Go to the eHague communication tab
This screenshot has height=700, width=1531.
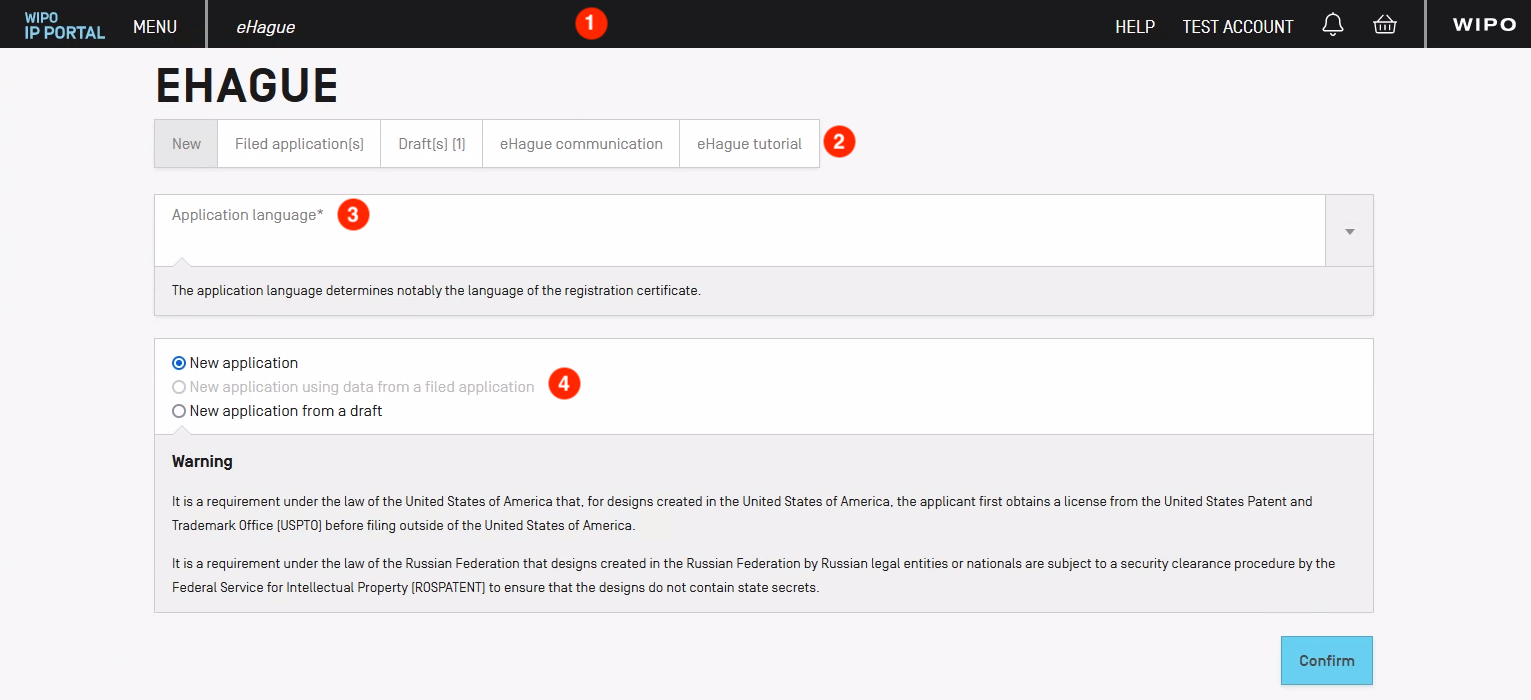point(581,144)
